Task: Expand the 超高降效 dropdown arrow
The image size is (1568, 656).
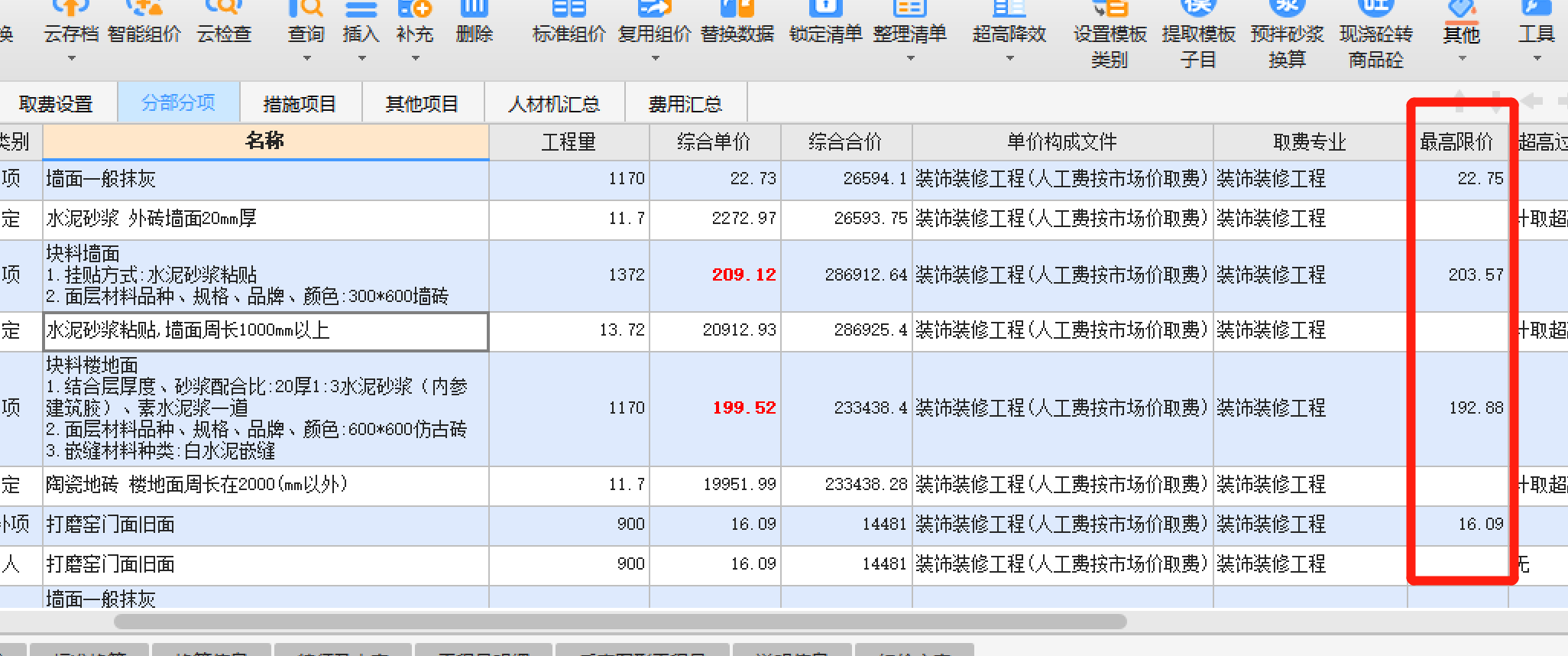Action: (1009, 58)
